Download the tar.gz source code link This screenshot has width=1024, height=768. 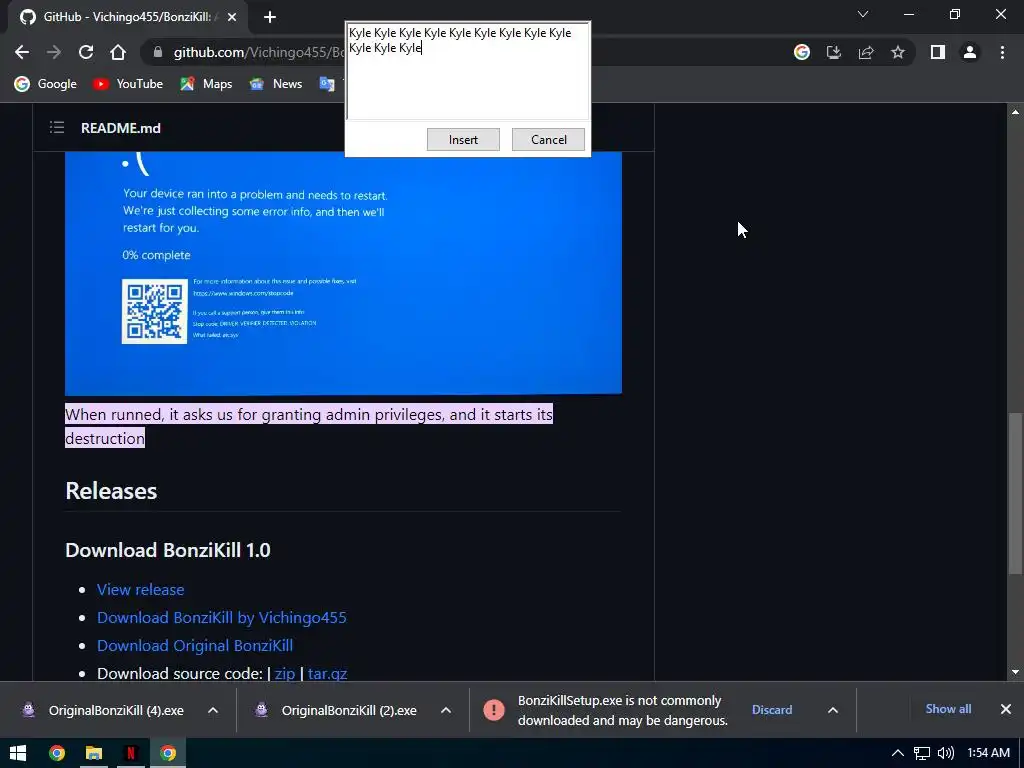pyautogui.click(x=327, y=673)
